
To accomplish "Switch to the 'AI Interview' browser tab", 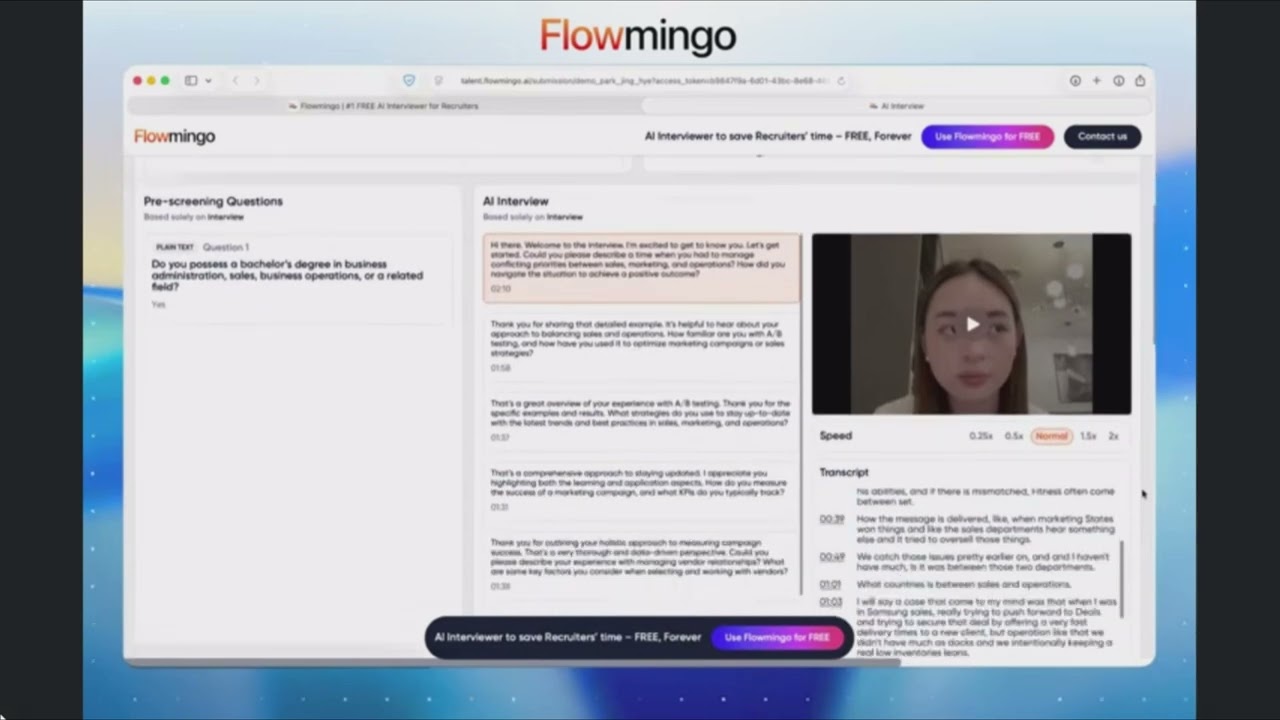I will 897,105.
